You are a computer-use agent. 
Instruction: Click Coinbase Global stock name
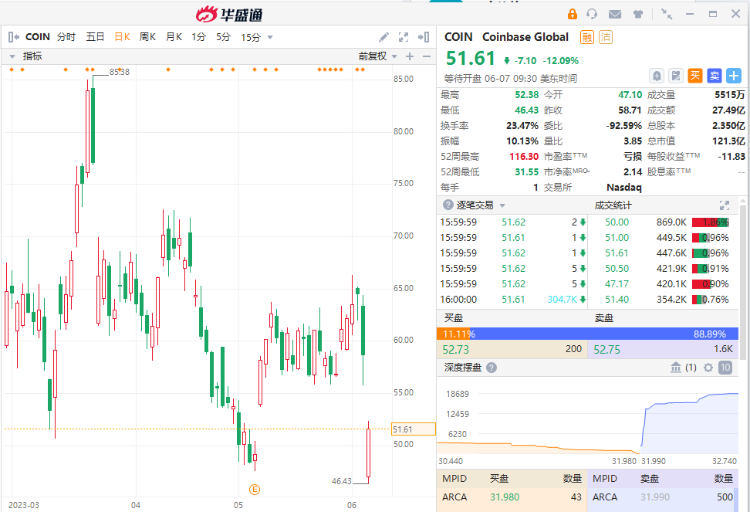tap(525, 37)
